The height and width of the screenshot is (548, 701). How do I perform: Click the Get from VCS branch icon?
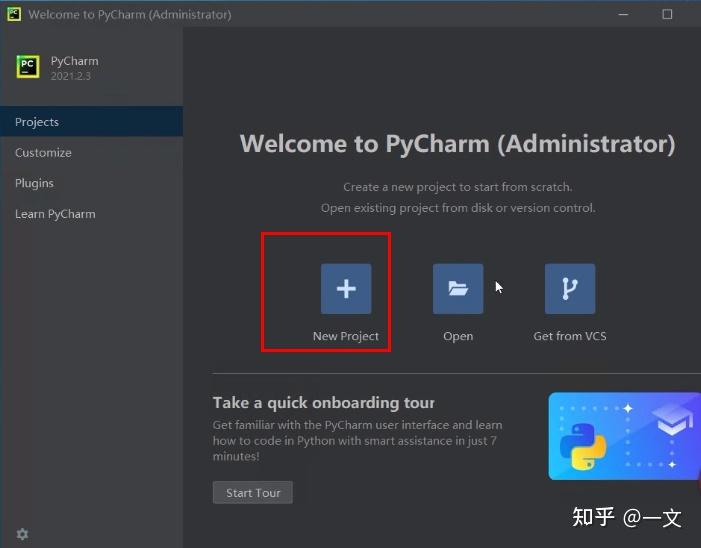570,288
